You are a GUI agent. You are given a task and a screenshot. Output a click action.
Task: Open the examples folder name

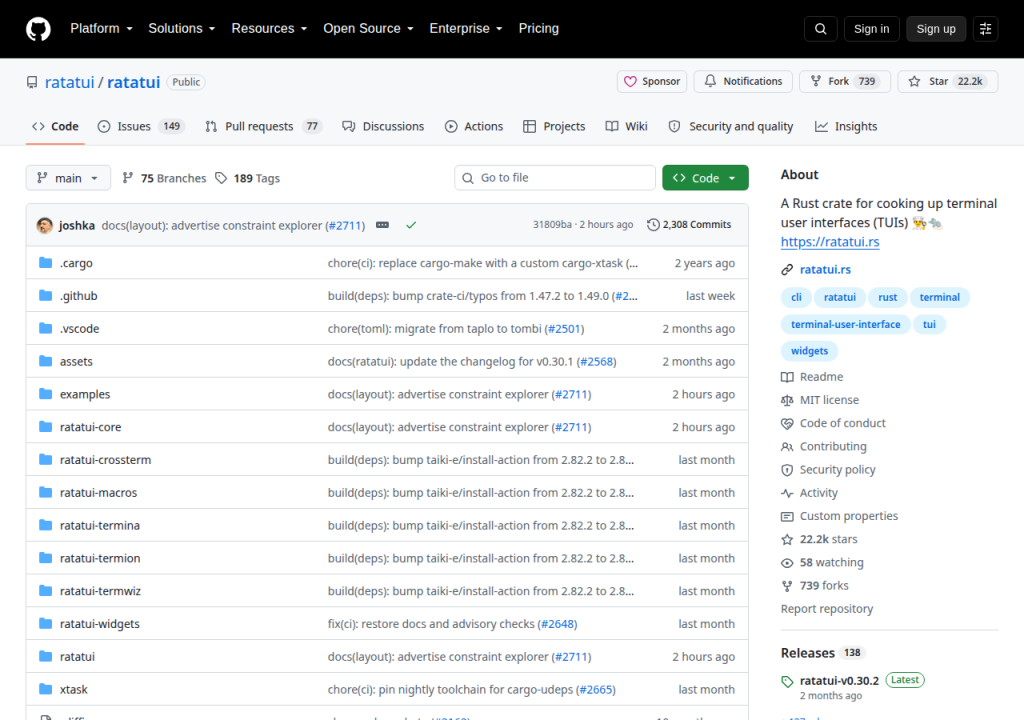(85, 394)
